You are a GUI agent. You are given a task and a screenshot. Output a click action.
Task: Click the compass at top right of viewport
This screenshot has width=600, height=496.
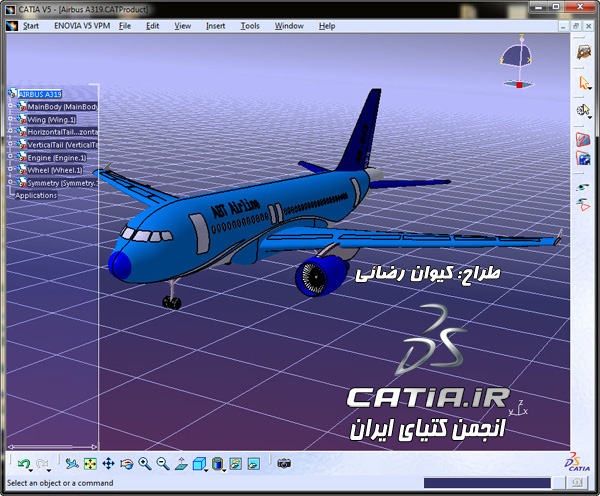pyautogui.click(x=517, y=62)
